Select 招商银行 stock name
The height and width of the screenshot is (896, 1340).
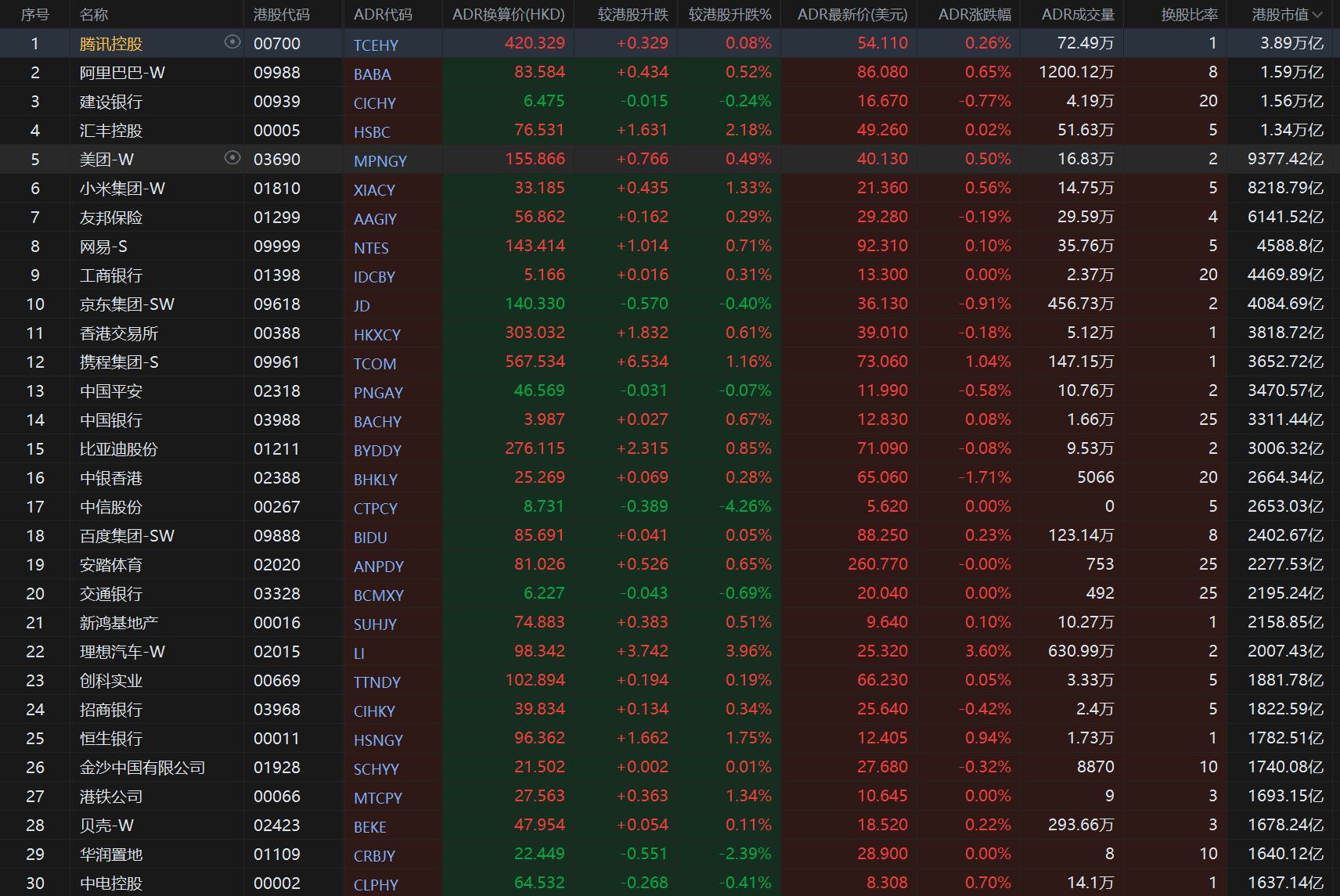click(x=111, y=710)
